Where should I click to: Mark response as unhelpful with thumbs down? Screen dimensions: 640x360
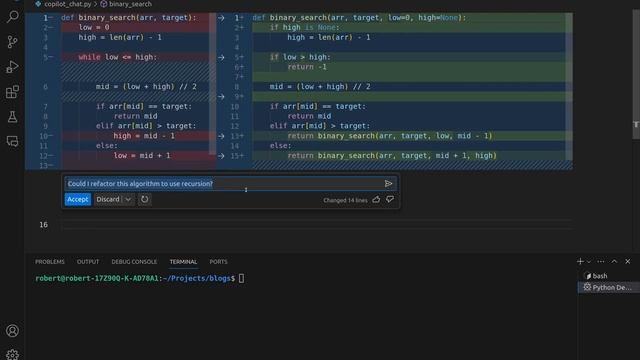tap(390, 199)
